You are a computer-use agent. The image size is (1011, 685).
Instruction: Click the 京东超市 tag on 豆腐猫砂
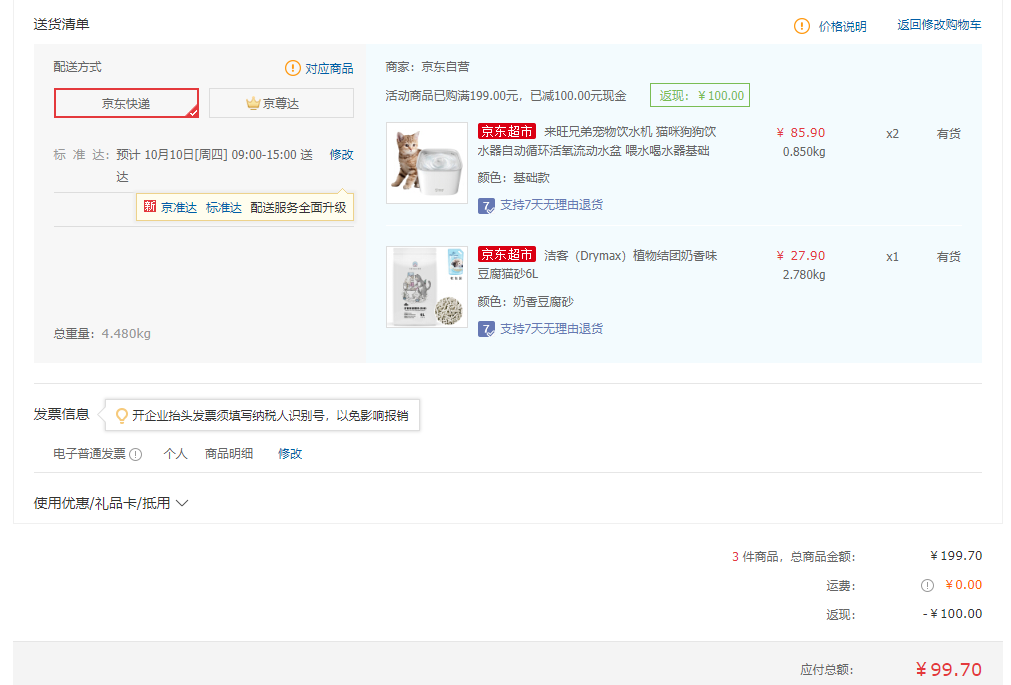(x=507, y=255)
